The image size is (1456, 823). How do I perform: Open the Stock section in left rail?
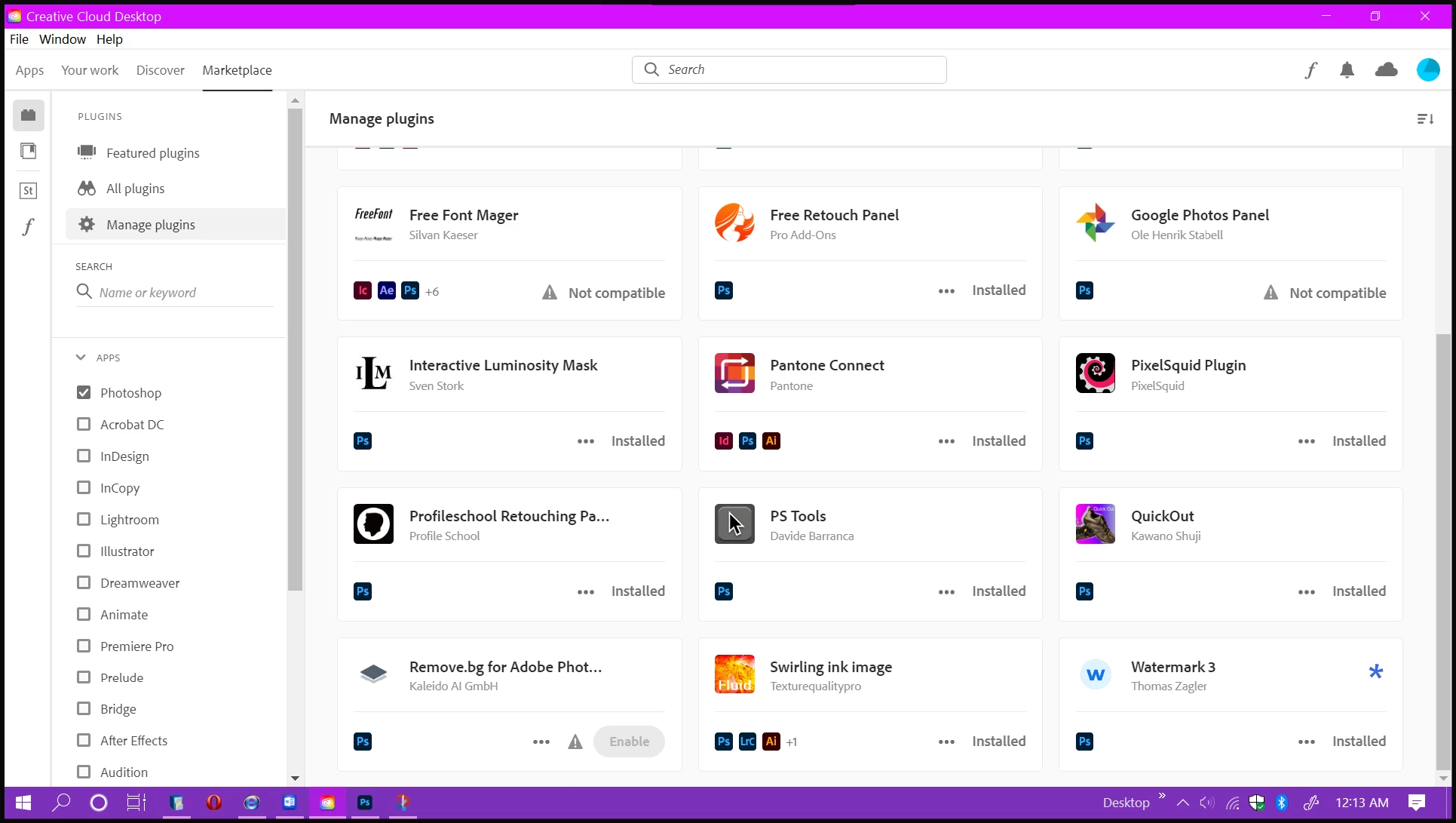point(28,190)
